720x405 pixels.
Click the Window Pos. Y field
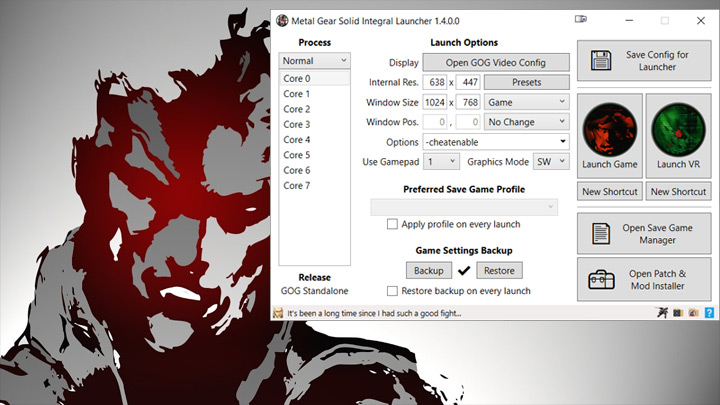468,122
